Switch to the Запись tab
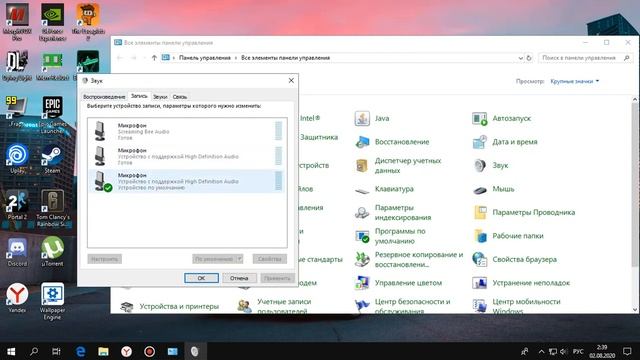The image size is (640, 360). point(139,96)
